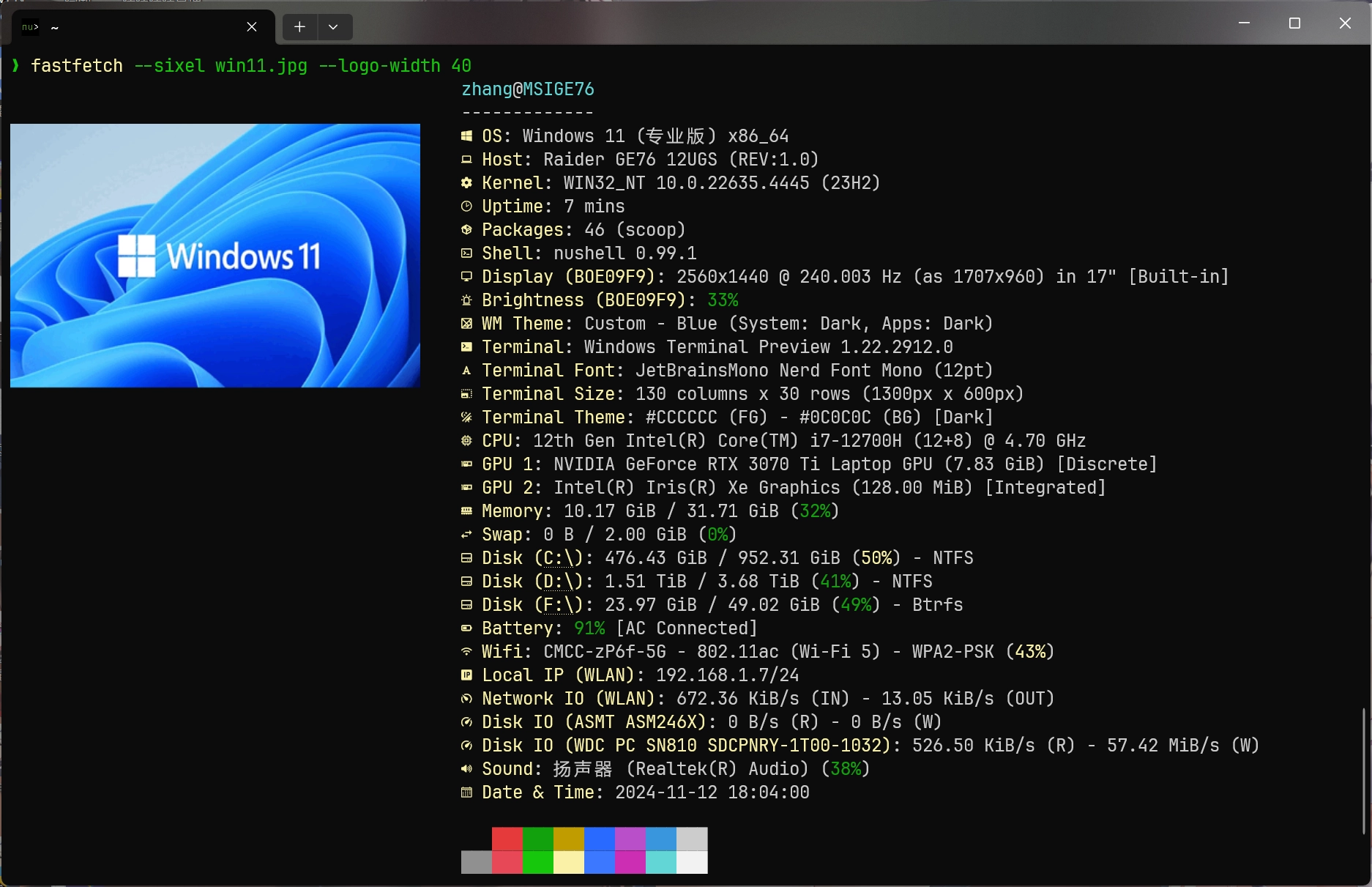The width and height of the screenshot is (1372, 887).
Task: Click the sun icon beside Brightness
Action: click(466, 300)
